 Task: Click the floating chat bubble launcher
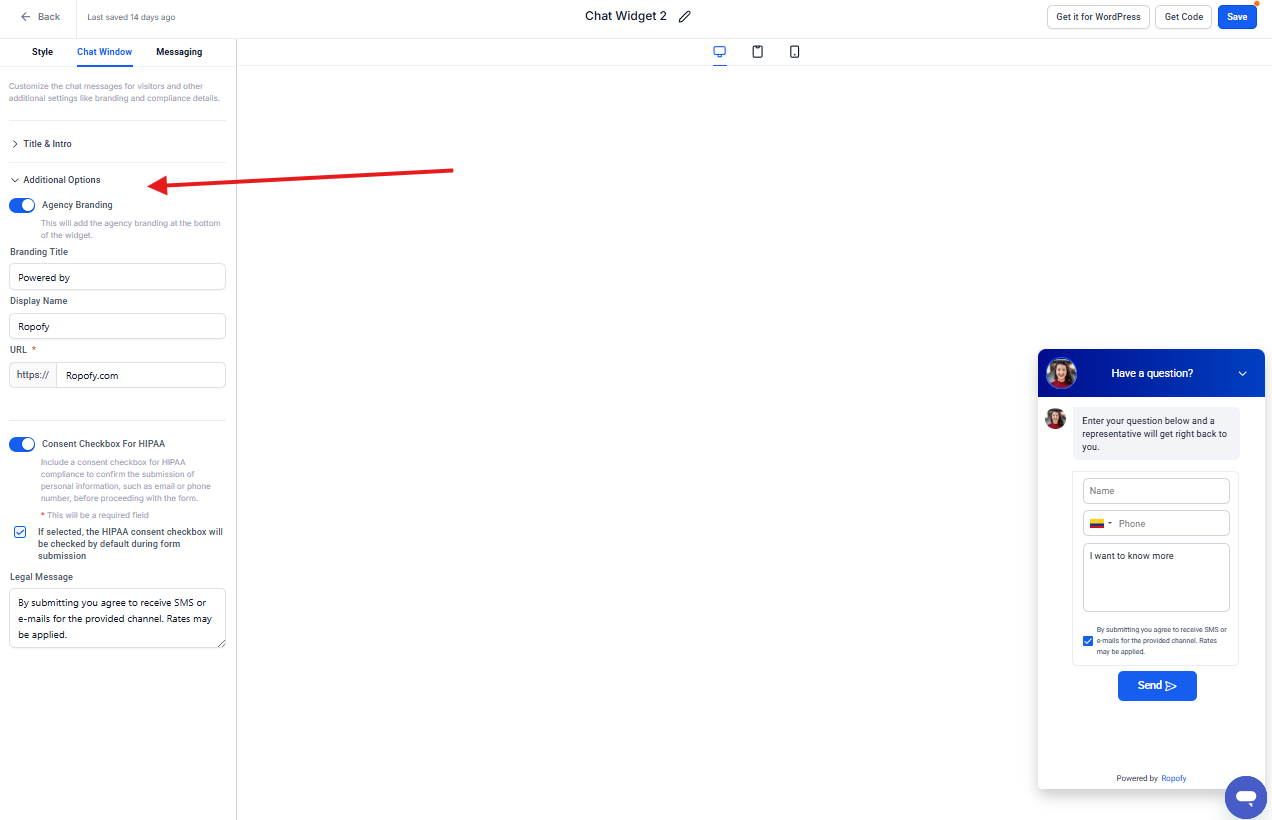(1245, 797)
